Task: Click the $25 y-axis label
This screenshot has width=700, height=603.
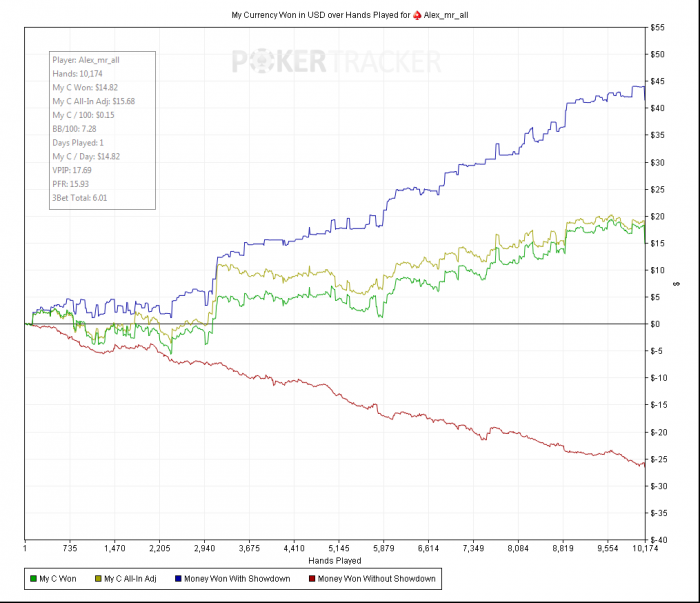Action: click(658, 190)
